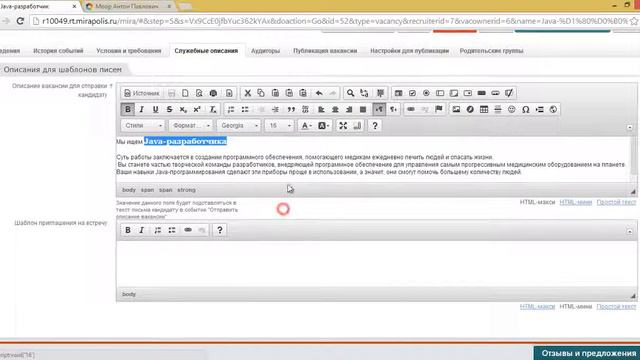
Task: Switch to История событий tab
Action: (58, 51)
